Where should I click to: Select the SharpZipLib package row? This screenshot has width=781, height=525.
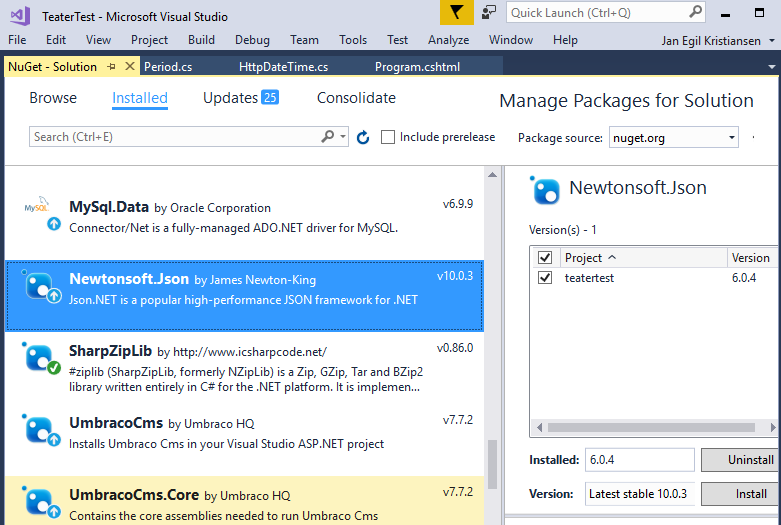(x=244, y=368)
